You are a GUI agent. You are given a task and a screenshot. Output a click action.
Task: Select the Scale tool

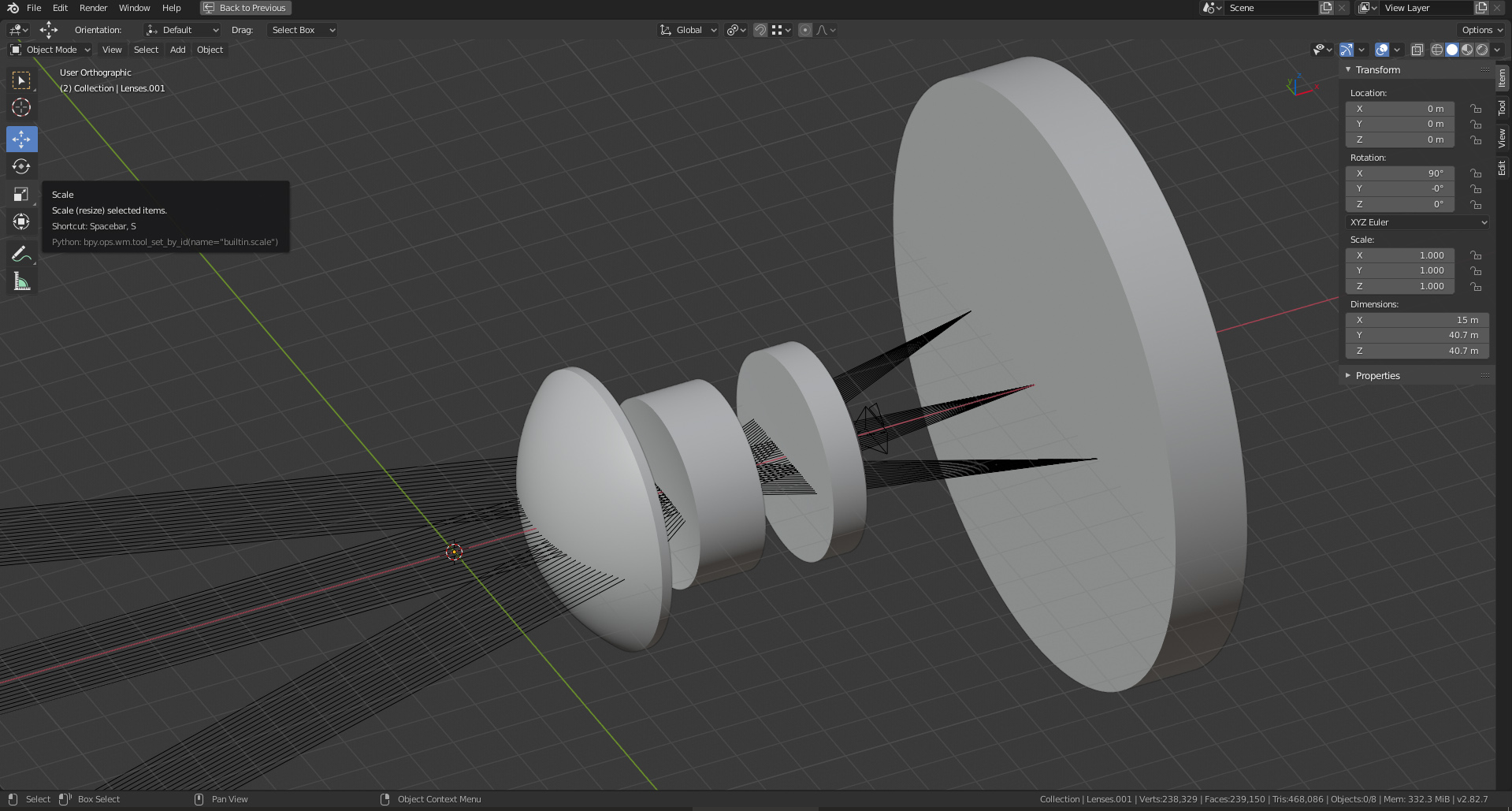(x=22, y=194)
